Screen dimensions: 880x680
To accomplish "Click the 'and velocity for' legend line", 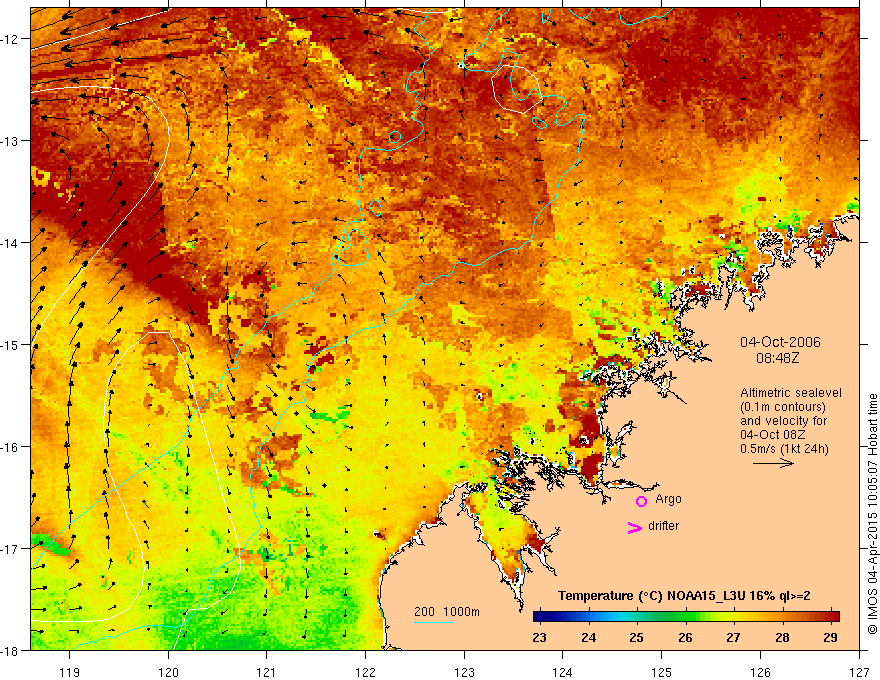I will point(783,421).
